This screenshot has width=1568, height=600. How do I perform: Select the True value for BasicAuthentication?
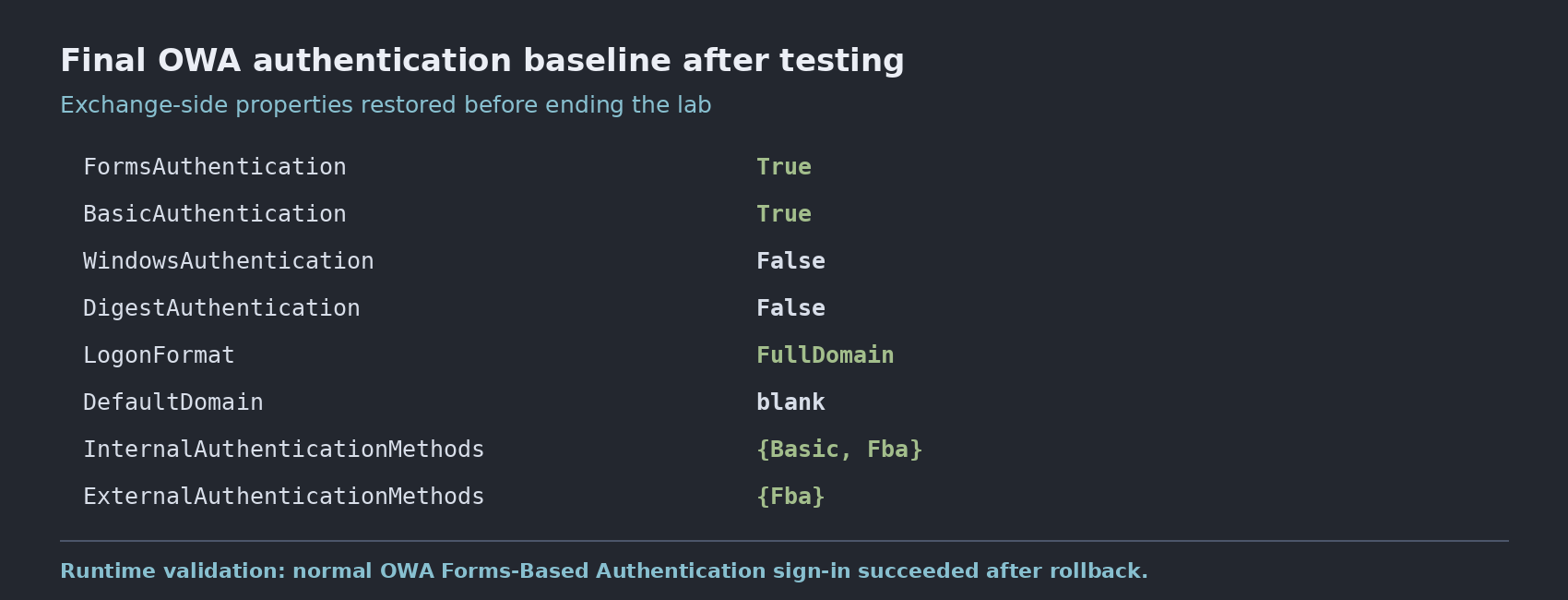point(784,214)
